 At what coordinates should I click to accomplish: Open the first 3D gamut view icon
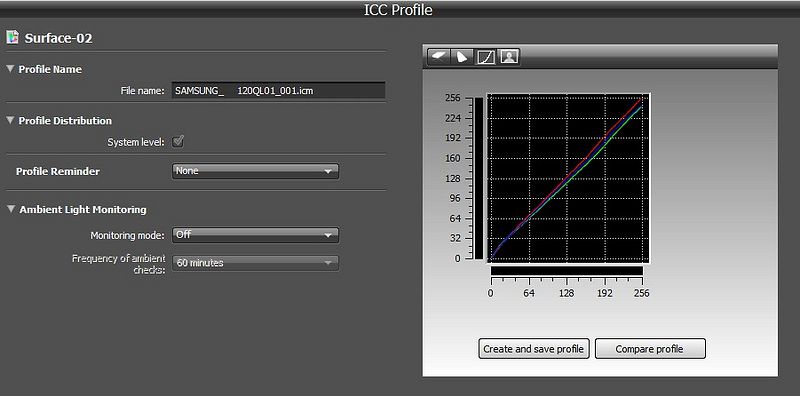click(x=439, y=56)
